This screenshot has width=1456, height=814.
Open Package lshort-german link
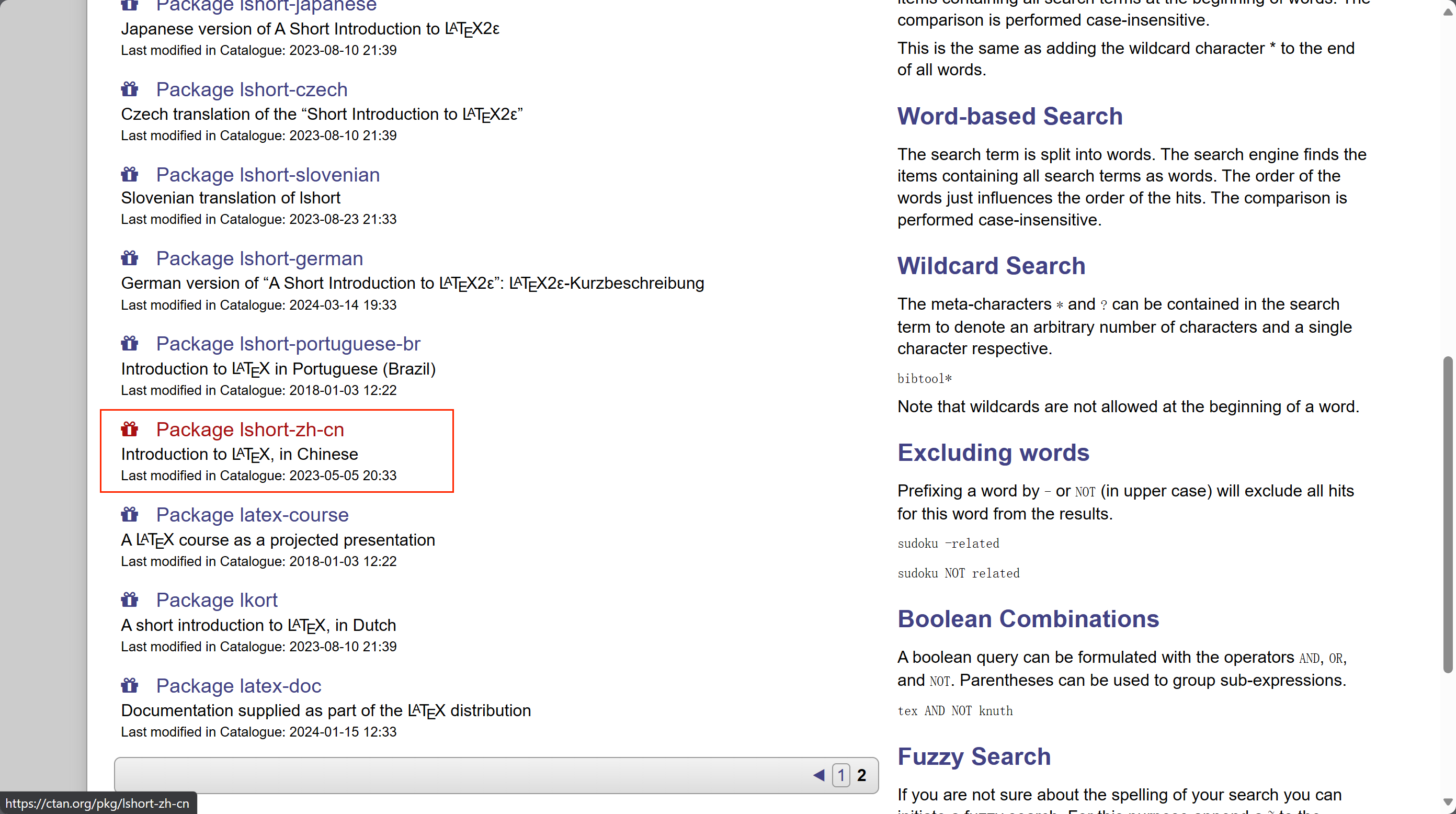click(259, 258)
